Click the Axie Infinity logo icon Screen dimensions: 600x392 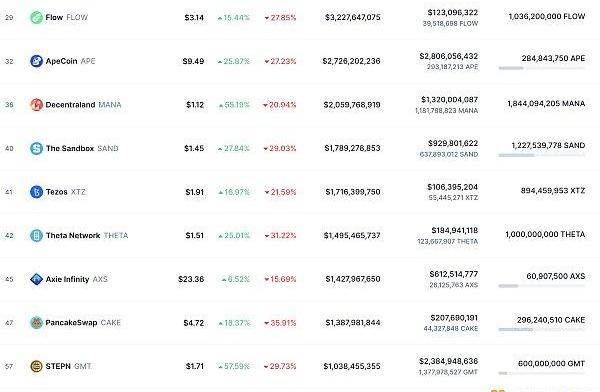click(x=36, y=279)
